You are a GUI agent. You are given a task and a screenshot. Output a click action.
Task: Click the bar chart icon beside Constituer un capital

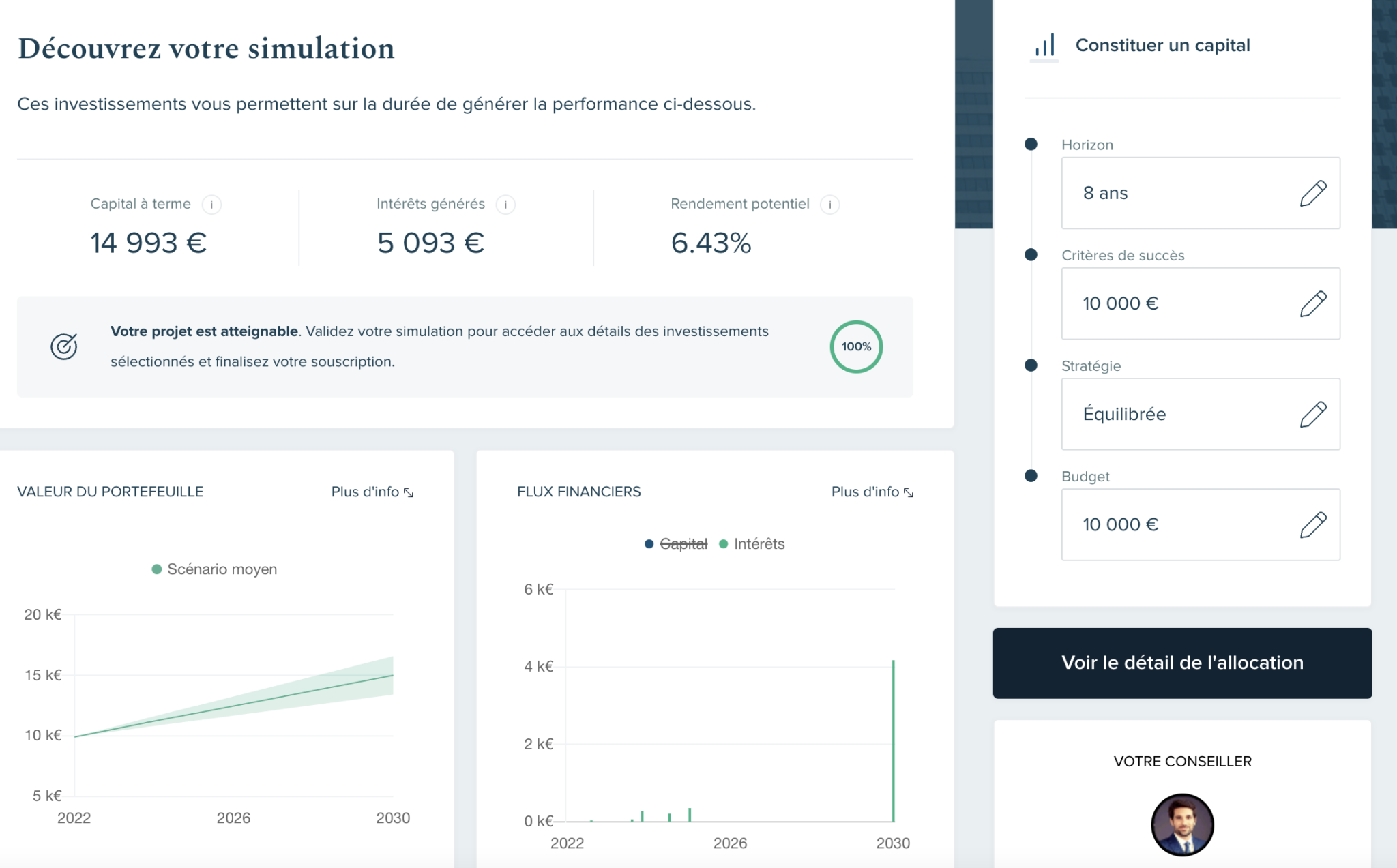tap(1044, 46)
